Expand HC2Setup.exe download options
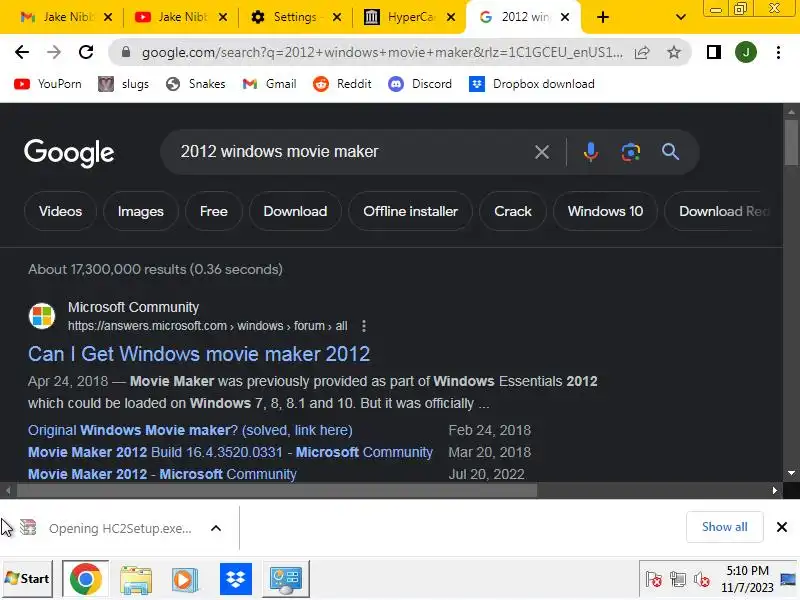 tap(216, 528)
